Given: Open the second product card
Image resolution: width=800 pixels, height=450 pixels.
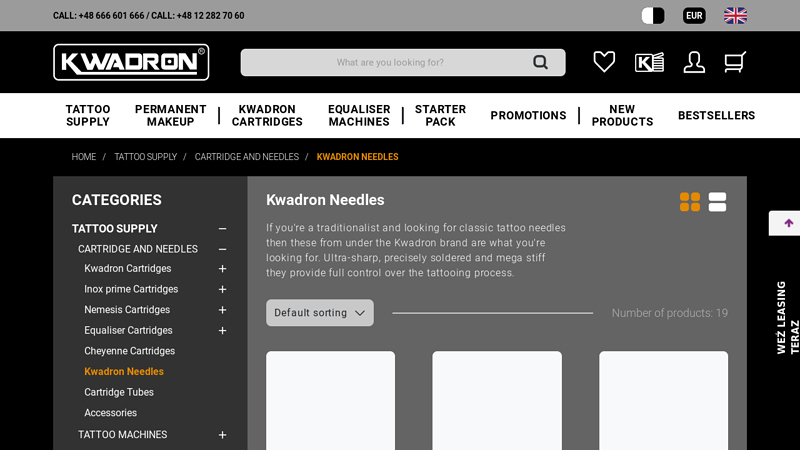Looking at the screenshot, I should pos(497,401).
